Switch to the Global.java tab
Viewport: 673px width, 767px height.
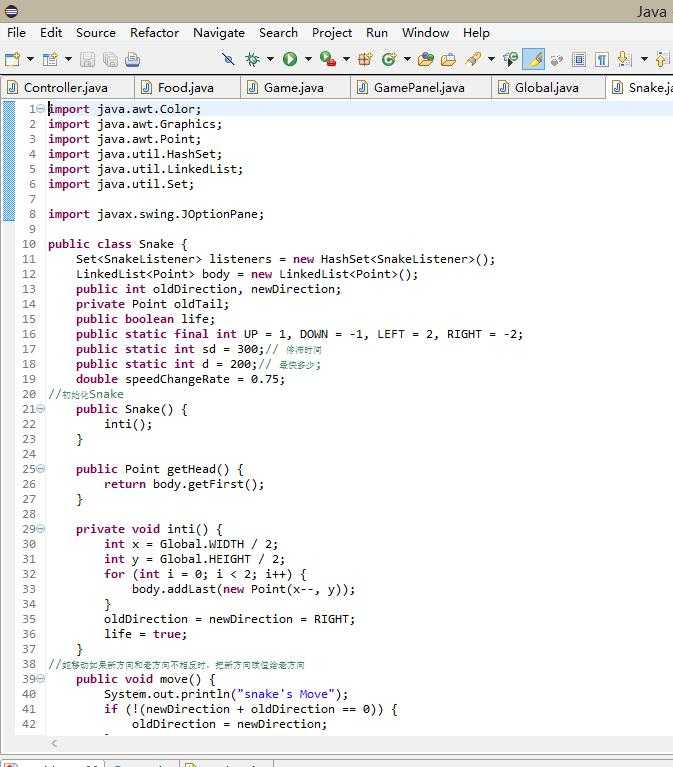546,88
